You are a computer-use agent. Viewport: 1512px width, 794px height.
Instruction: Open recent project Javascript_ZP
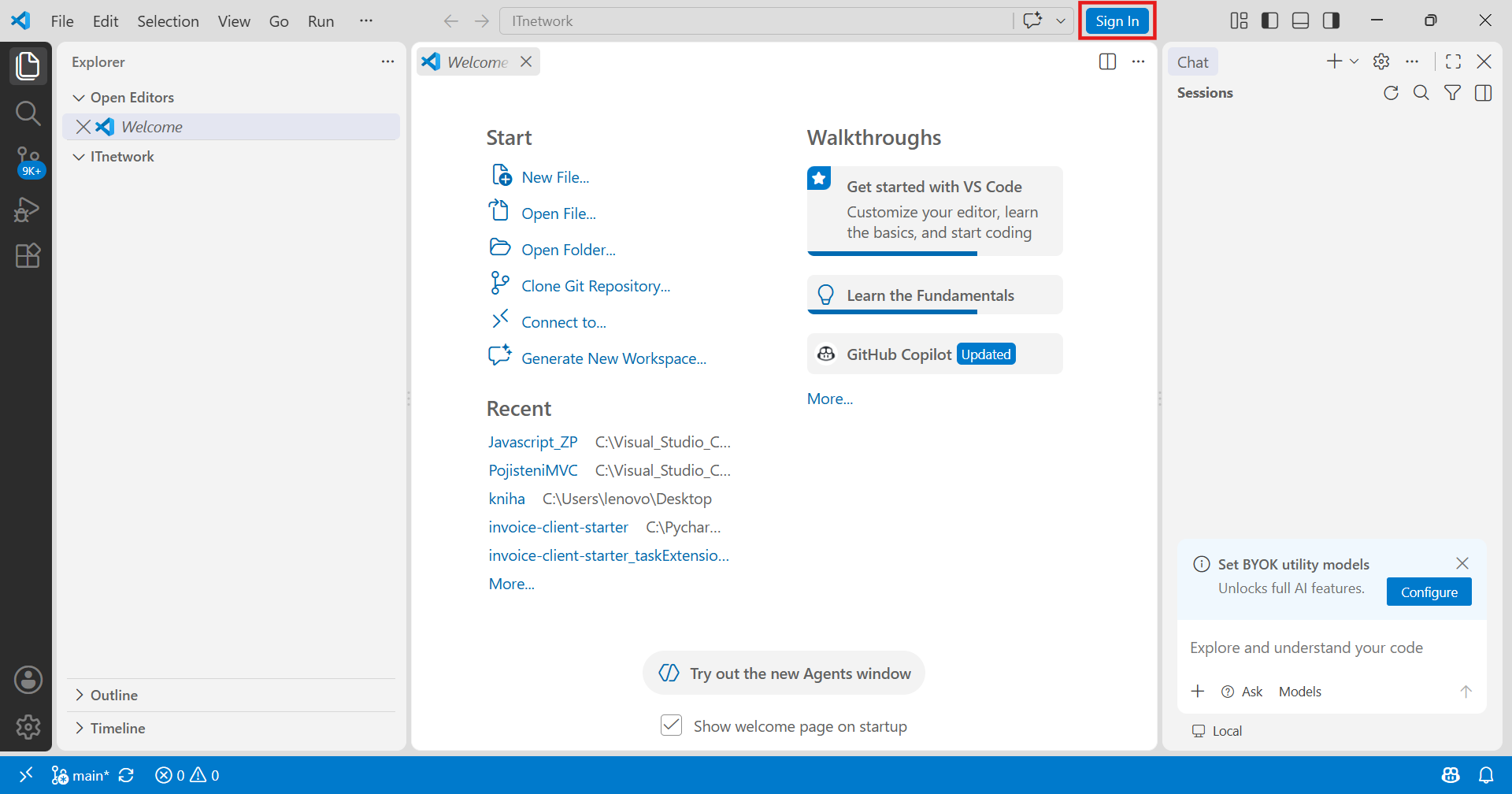point(533,442)
